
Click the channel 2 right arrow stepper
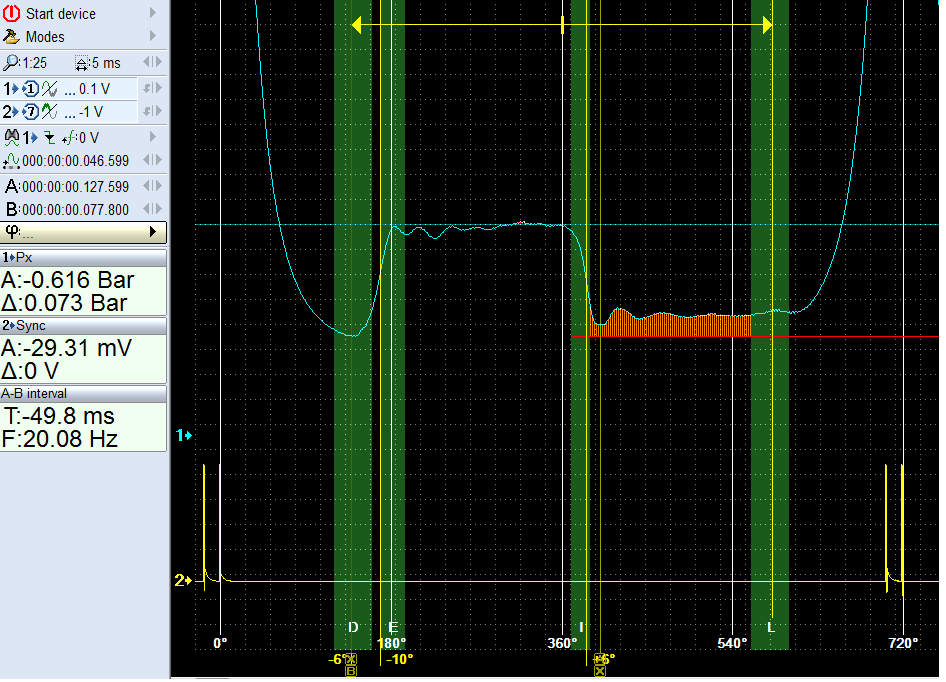point(158,111)
